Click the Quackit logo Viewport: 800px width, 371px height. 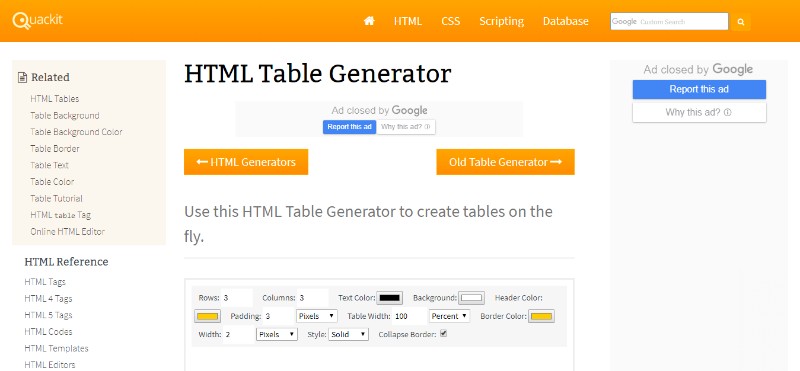(x=38, y=21)
